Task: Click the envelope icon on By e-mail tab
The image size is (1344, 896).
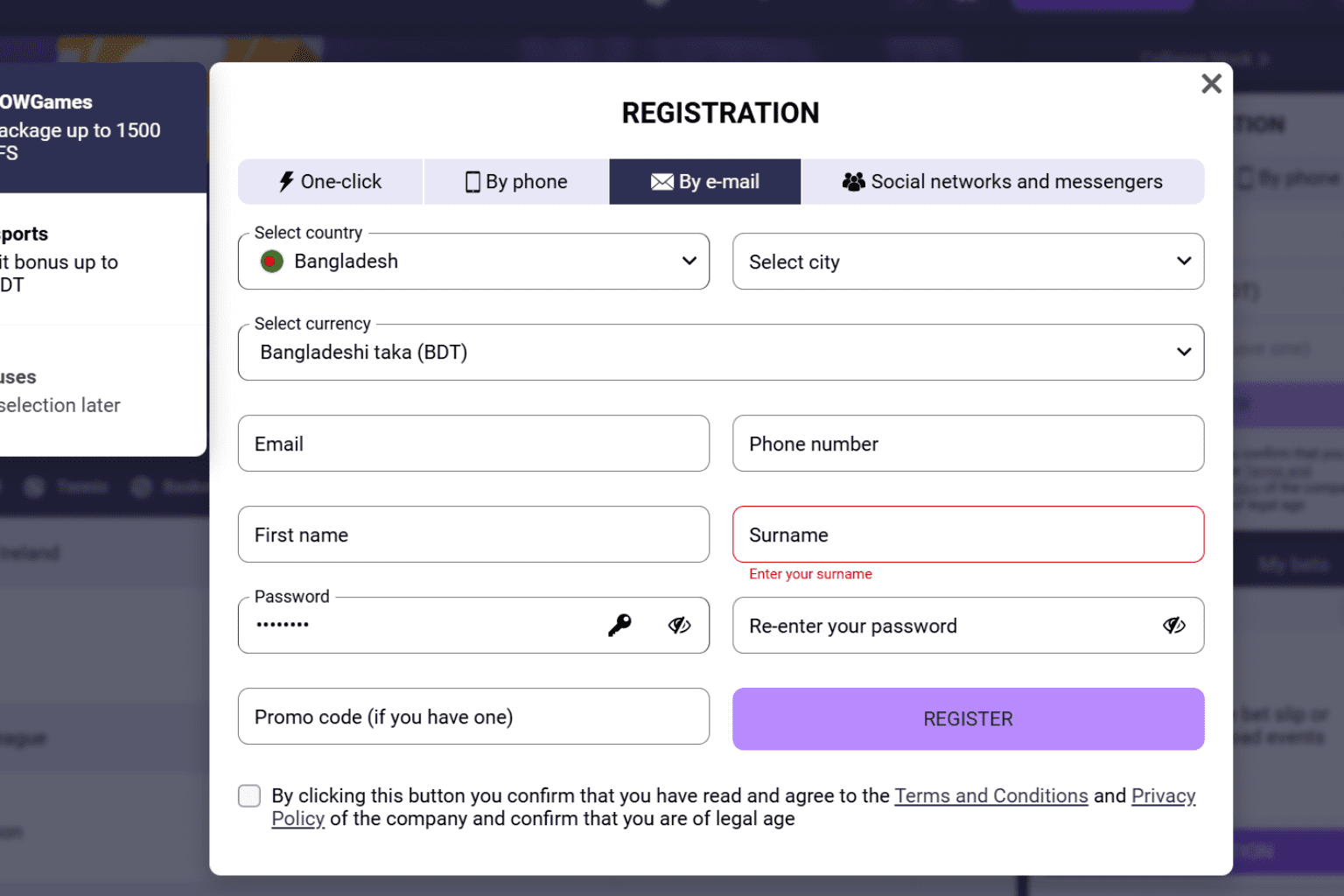Action: (662, 181)
